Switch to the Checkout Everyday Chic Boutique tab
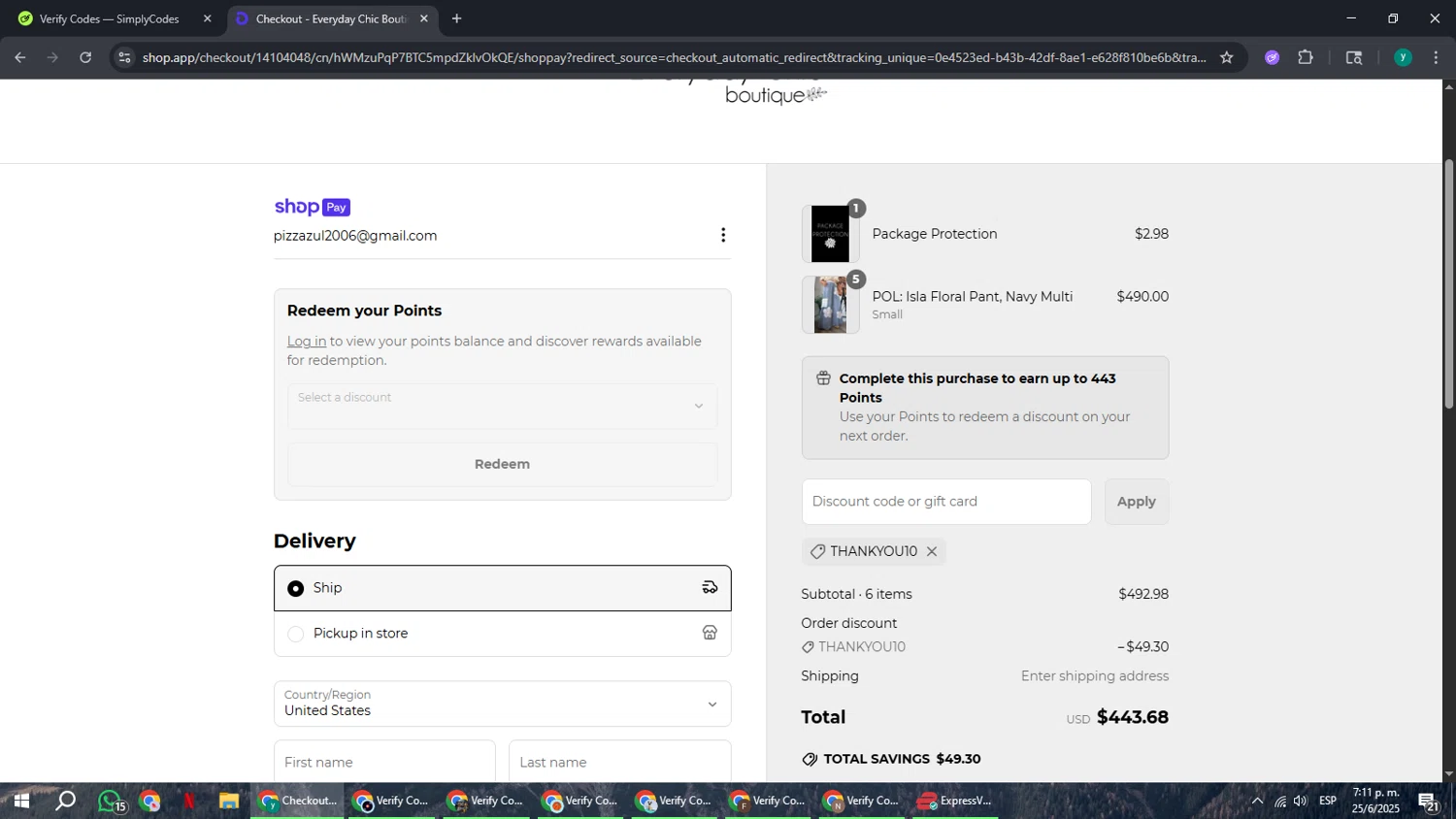Image resolution: width=1456 pixels, height=819 pixels. tap(330, 18)
